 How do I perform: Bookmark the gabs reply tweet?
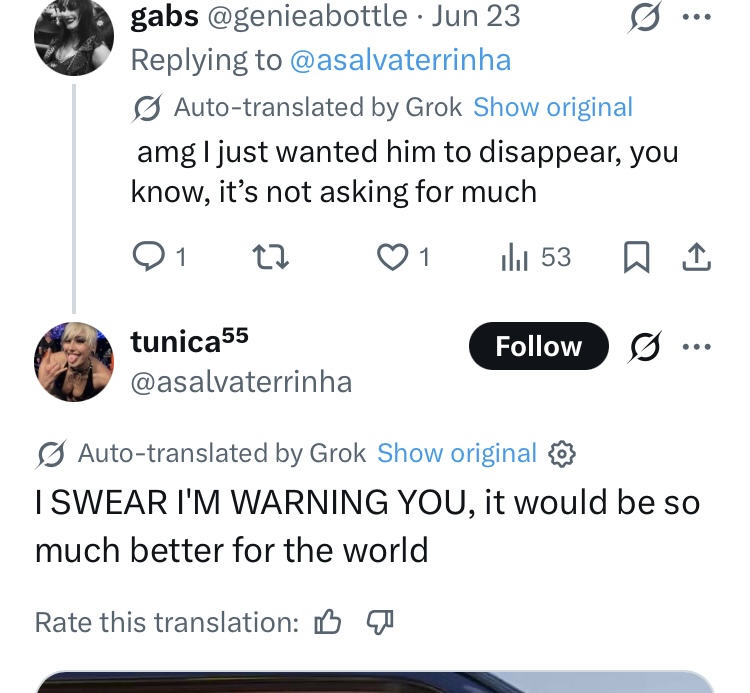[x=636, y=258]
